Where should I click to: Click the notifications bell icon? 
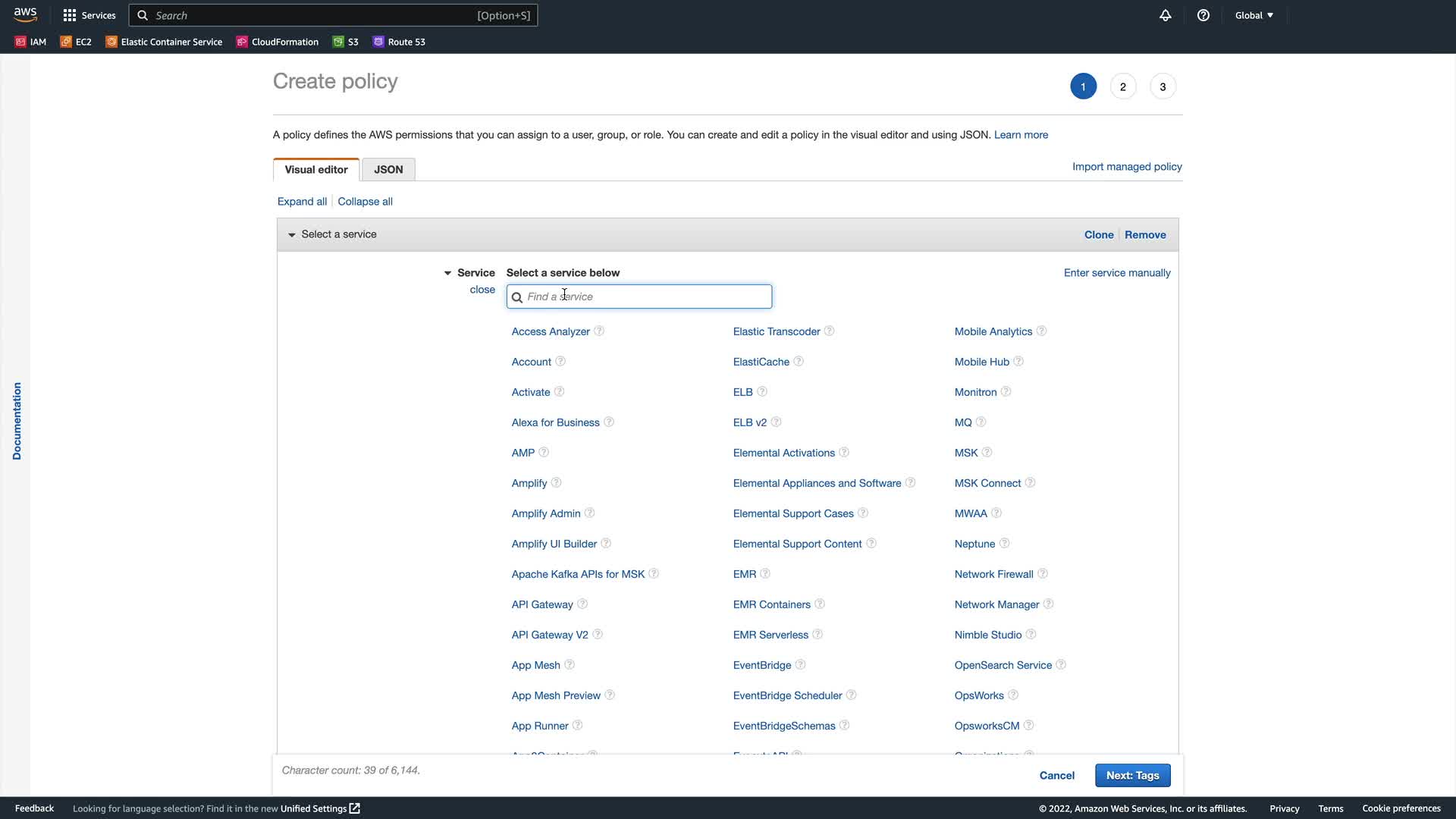pyautogui.click(x=1166, y=15)
